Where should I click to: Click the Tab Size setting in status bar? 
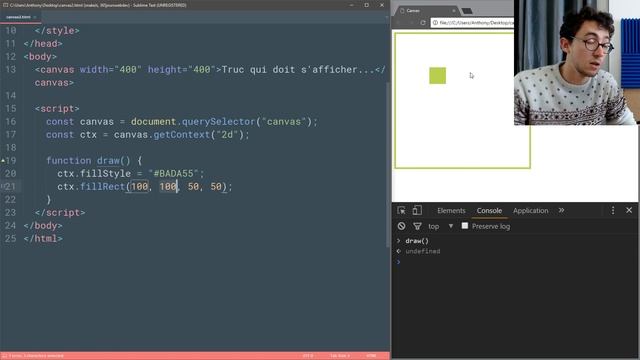tap(340, 356)
